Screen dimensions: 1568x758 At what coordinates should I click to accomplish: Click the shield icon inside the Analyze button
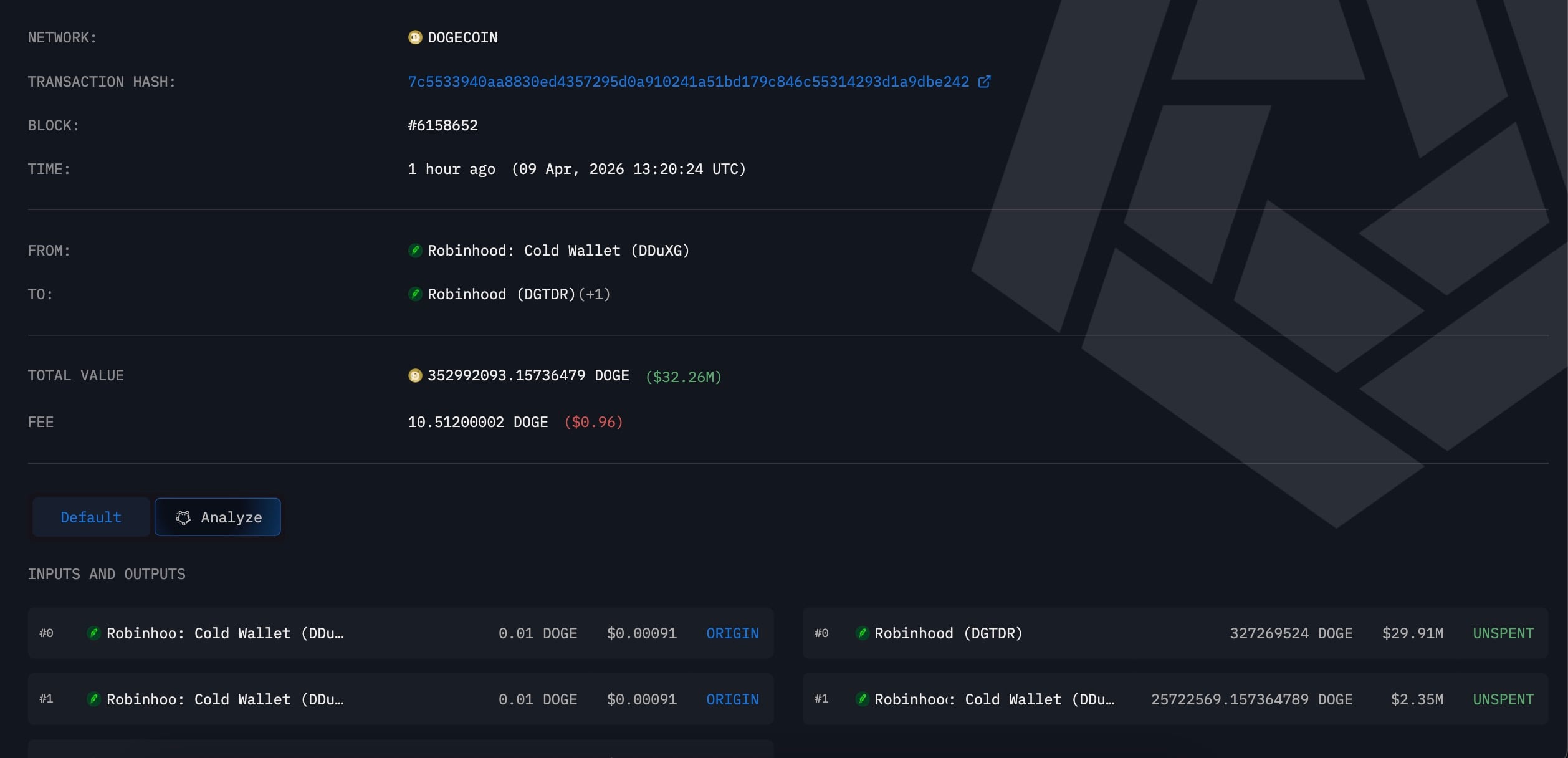(183, 517)
